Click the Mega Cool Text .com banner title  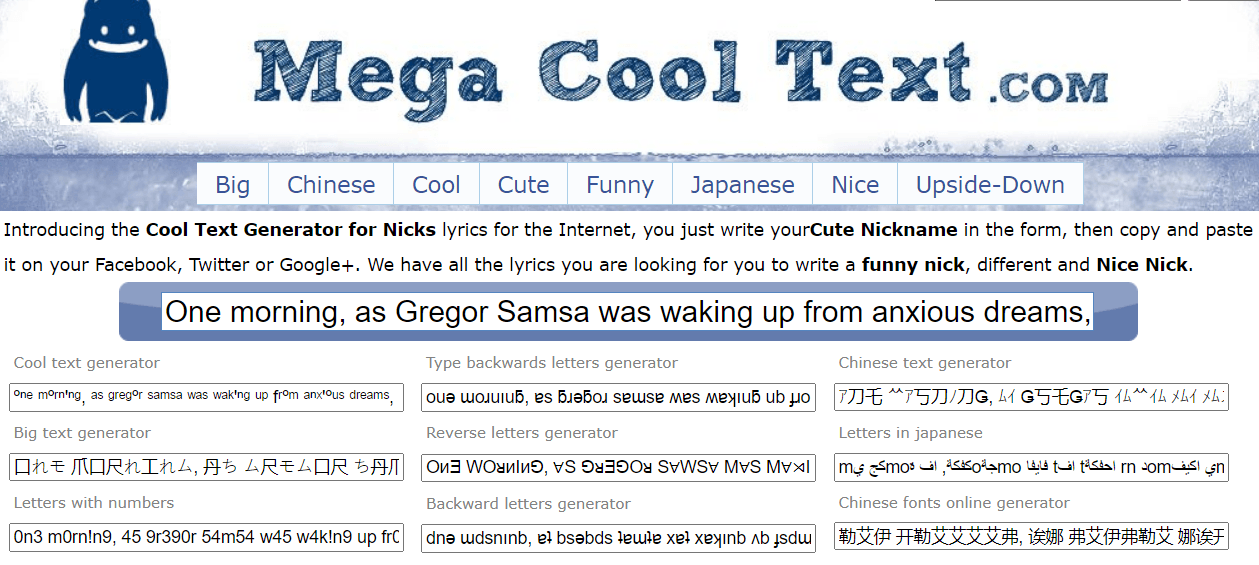click(680, 75)
